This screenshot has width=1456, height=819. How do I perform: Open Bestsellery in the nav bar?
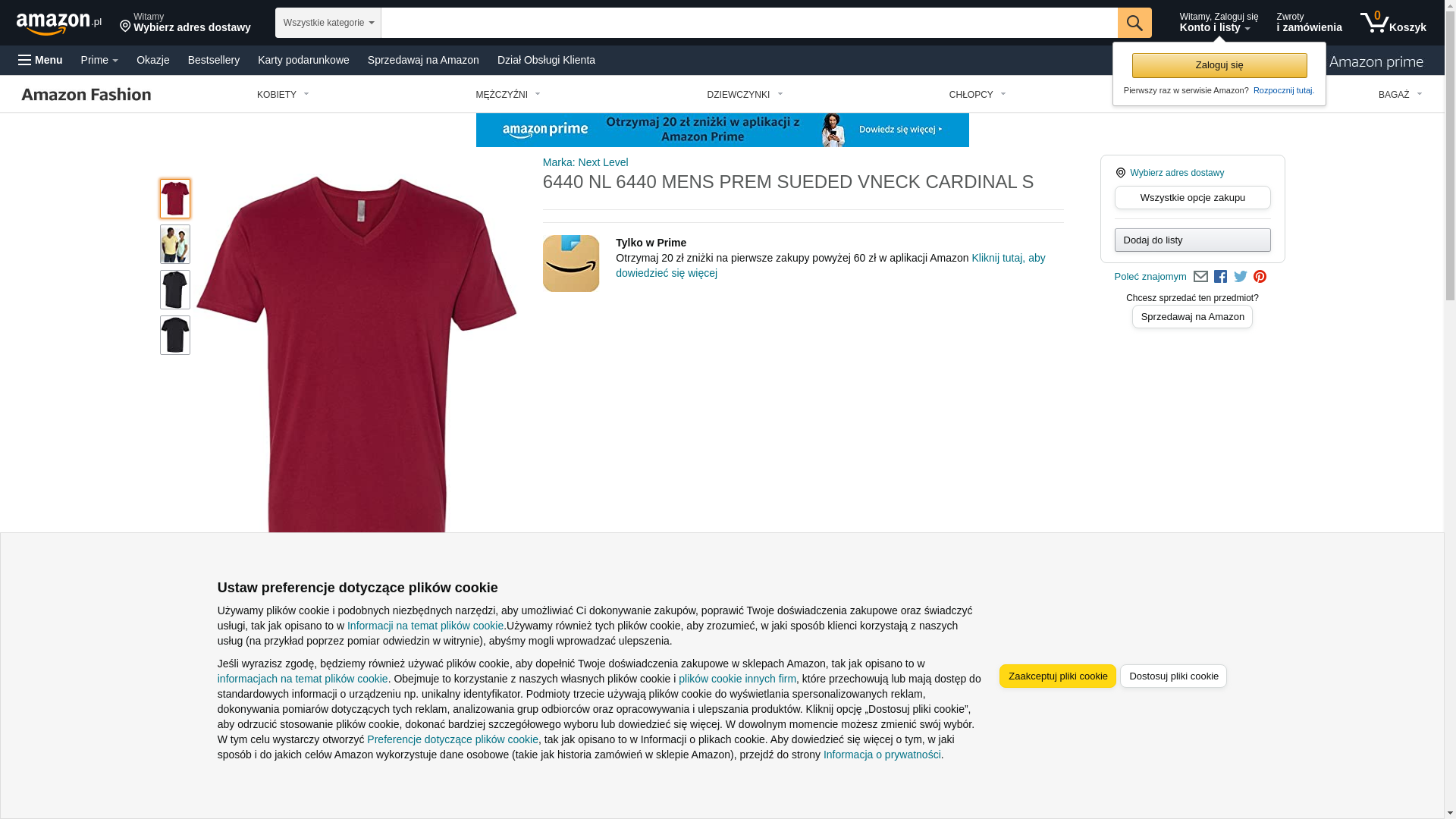(x=214, y=60)
